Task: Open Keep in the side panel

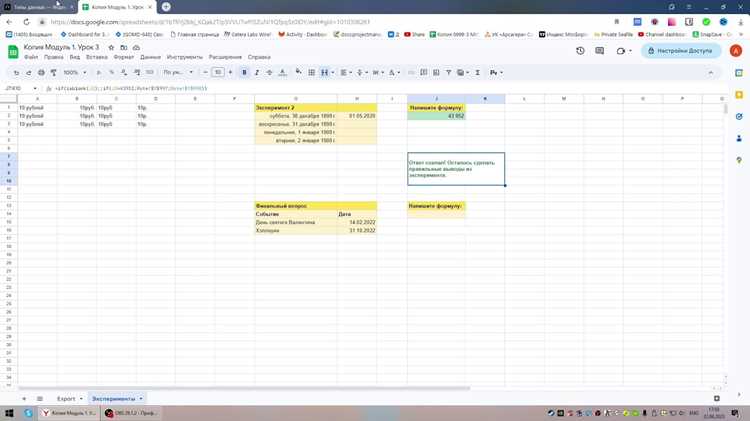Action: (739, 95)
